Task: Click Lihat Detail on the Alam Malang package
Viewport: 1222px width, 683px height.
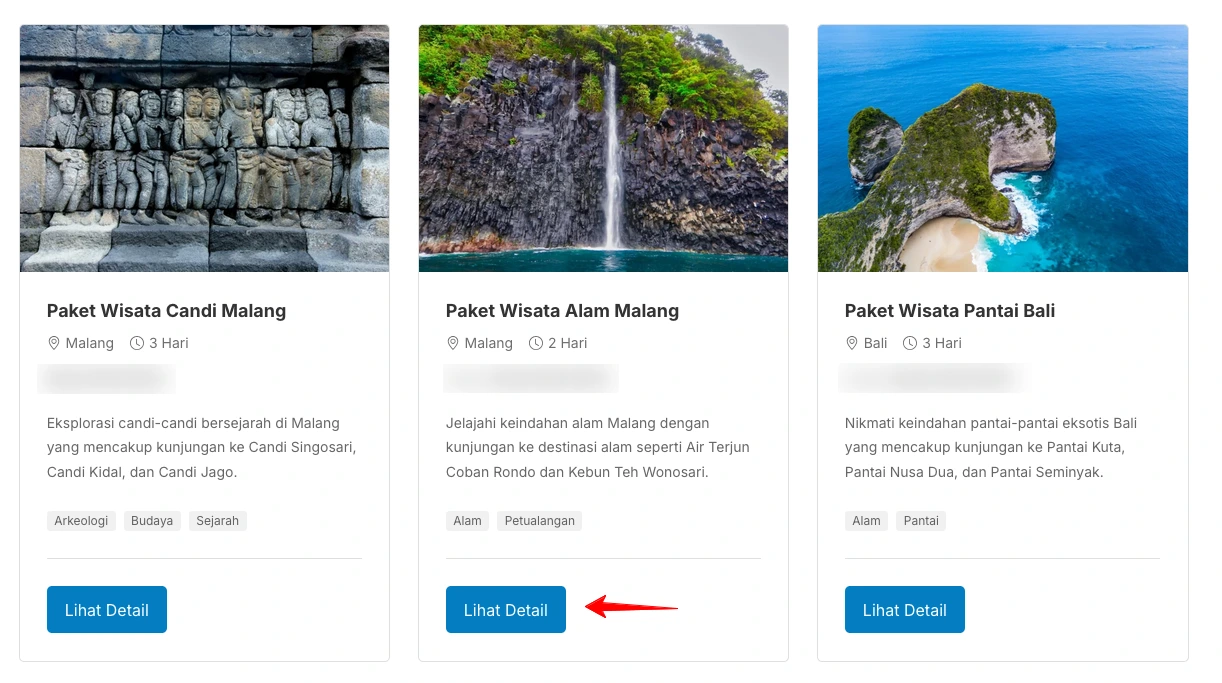Action: 505,609
